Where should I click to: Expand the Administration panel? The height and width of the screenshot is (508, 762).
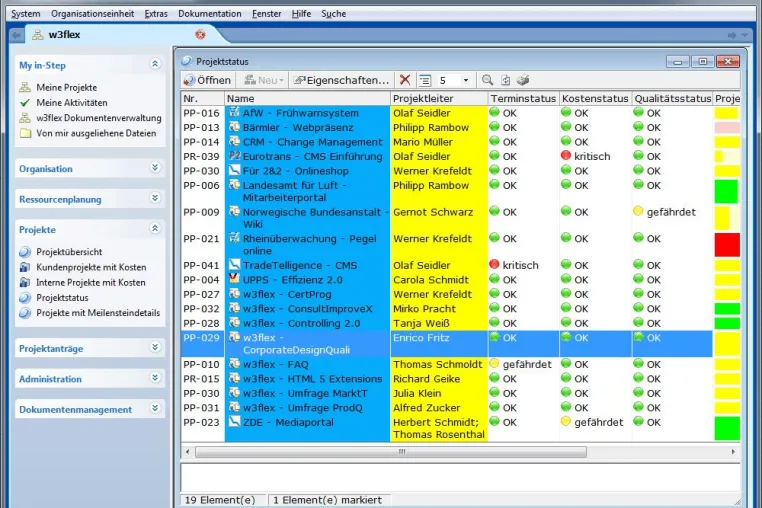(x=155, y=378)
